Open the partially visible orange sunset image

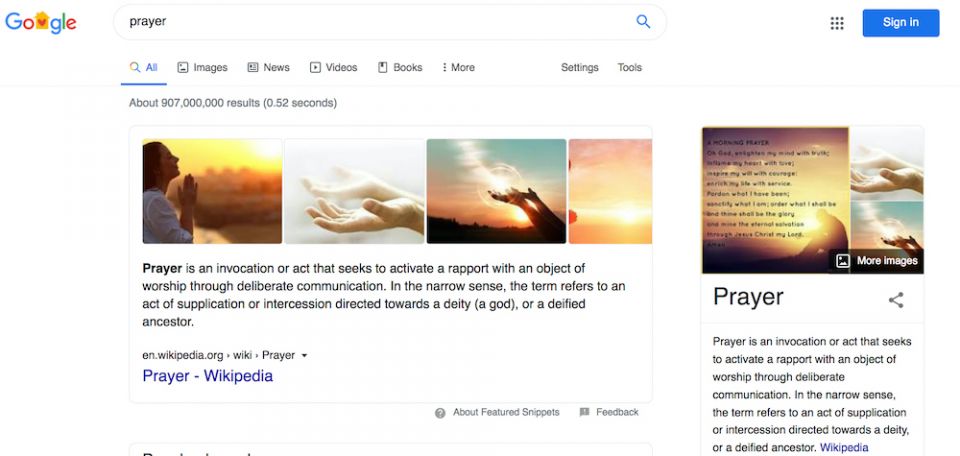click(x=610, y=191)
